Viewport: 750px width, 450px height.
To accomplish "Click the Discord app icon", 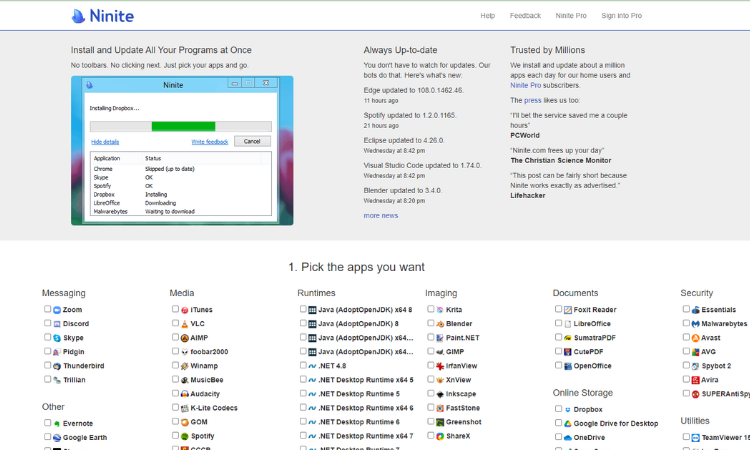I will 57,324.
